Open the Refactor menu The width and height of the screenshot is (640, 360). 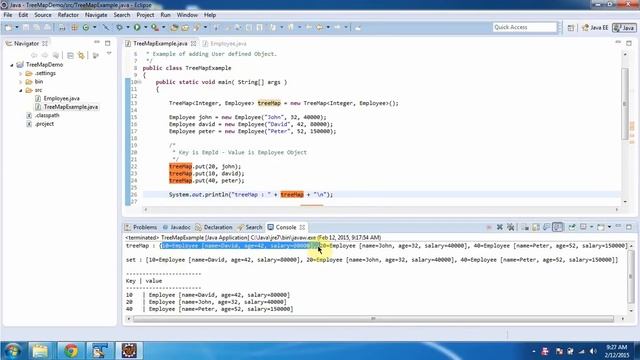(x=68, y=15)
